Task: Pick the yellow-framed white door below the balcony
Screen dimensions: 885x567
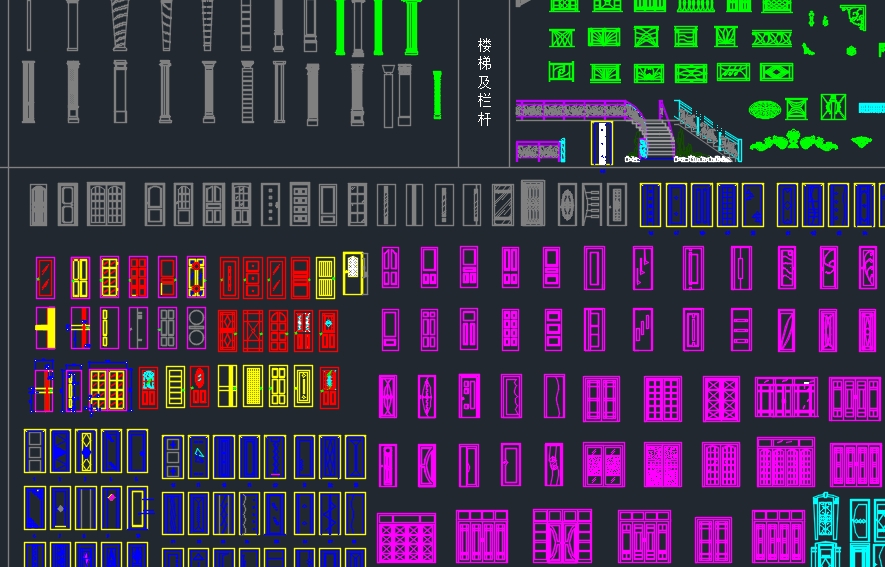Action: point(602,143)
